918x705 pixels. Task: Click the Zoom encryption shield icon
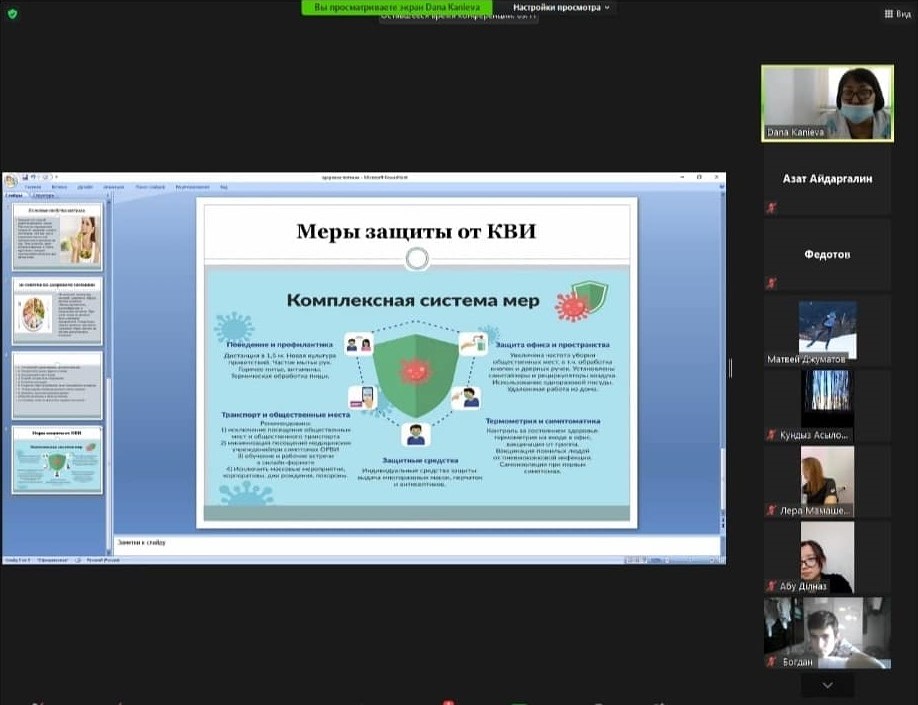click(x=12, y=14)
